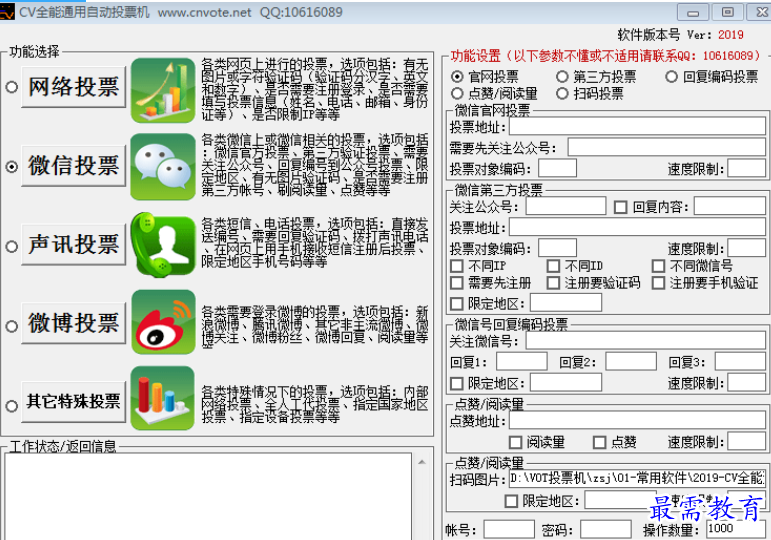Focus 速度限制 field under 微信官网投票
The image size is (771, 540).
[x=746, y=168]
